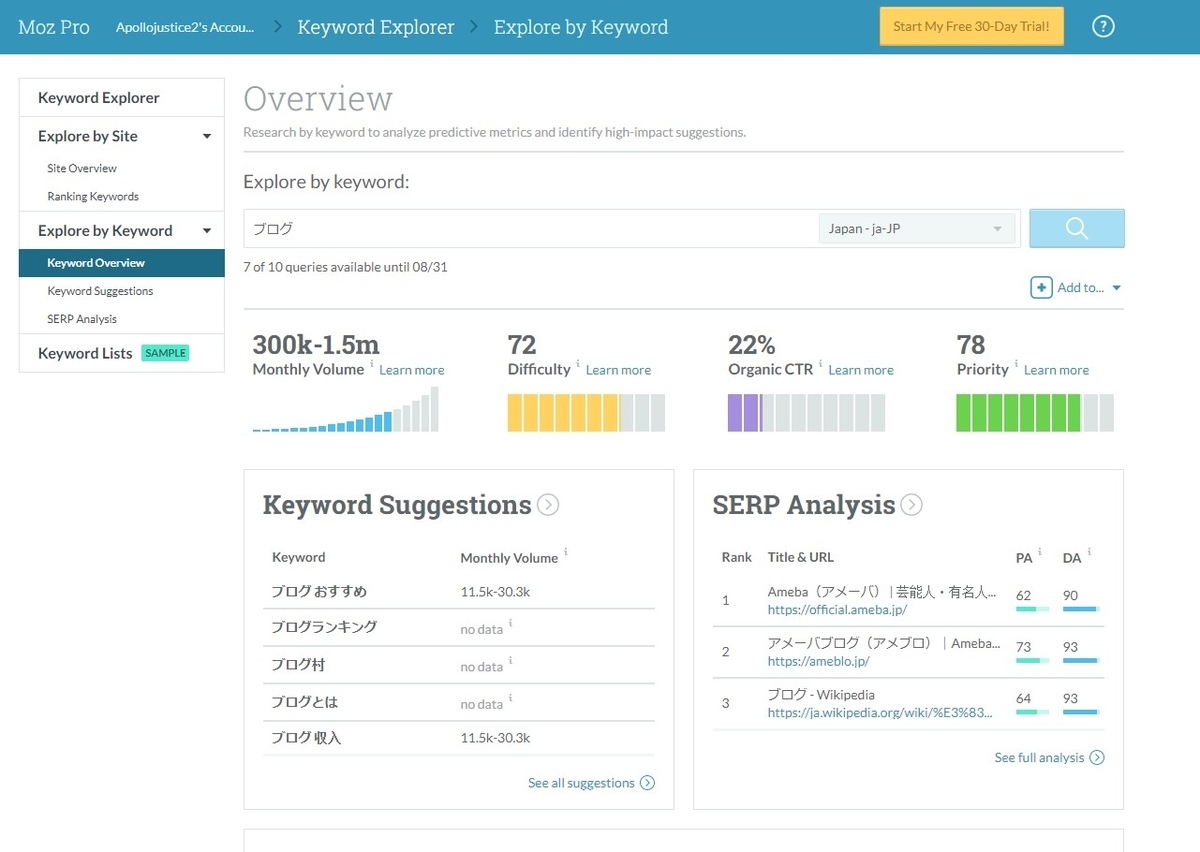This screenshot has width=1200, height=852.
Task: Click Ameba（アメーバ）result title
Action: pyautogui.click(x=882, y=593)
